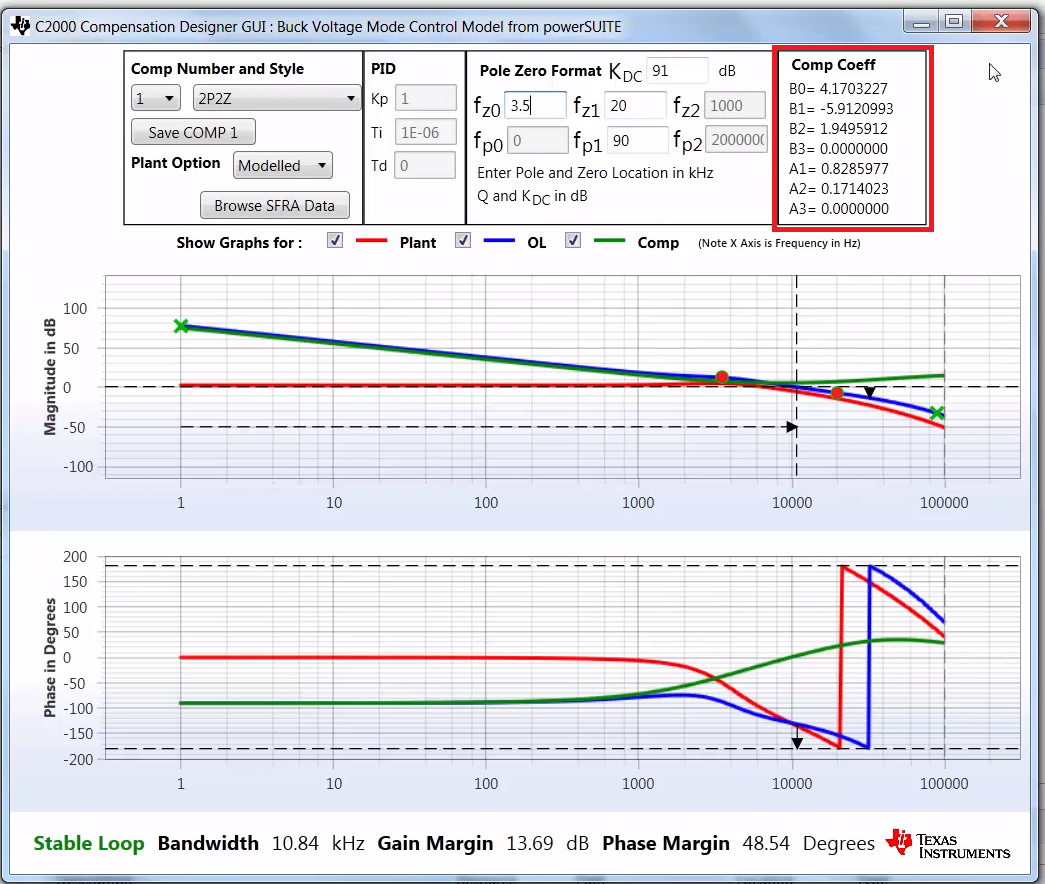Click the Comp Coeff panel outlined in red
1045x884 pixels.
tap(851, 137)
